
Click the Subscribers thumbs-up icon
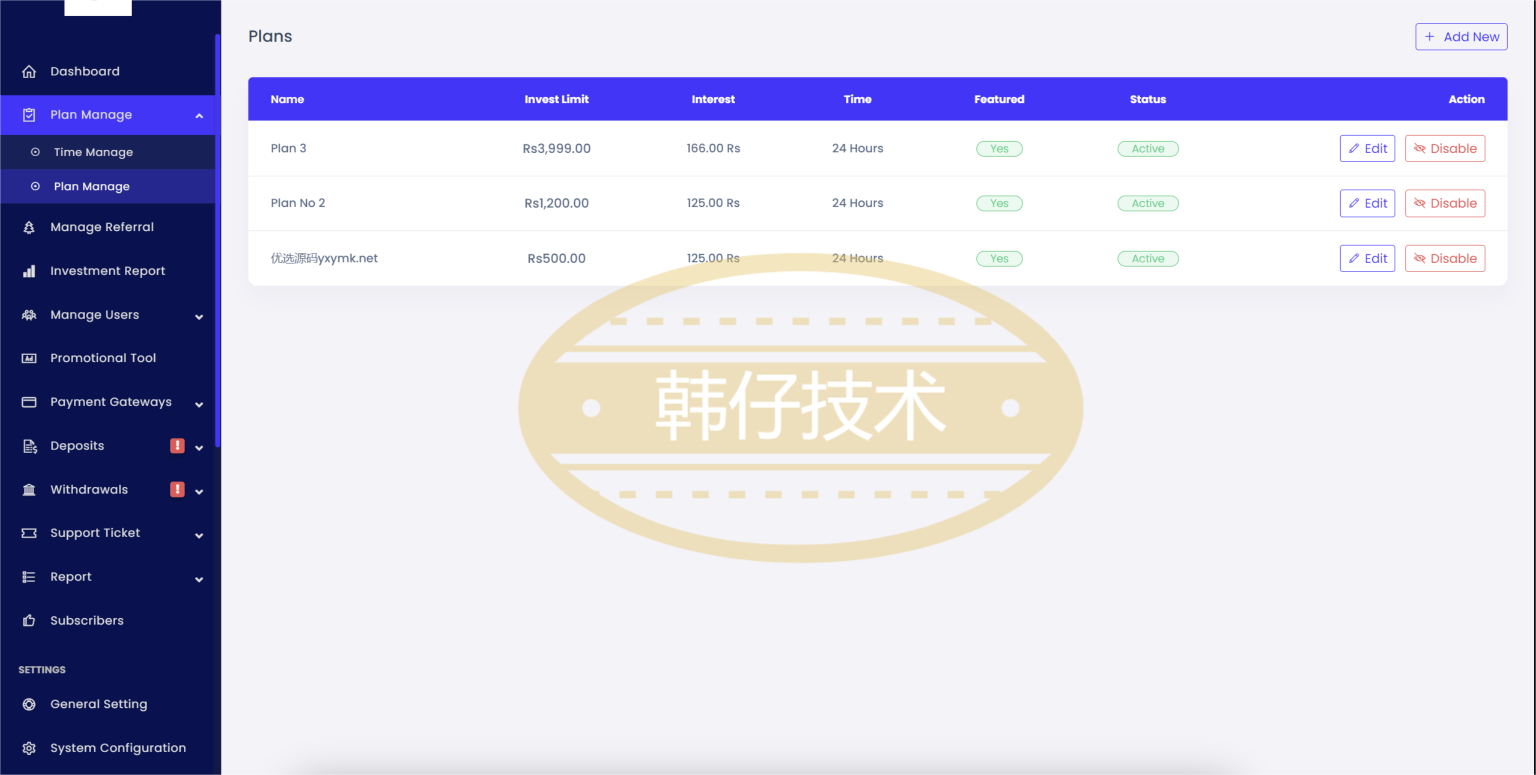[x=29, y=621]
